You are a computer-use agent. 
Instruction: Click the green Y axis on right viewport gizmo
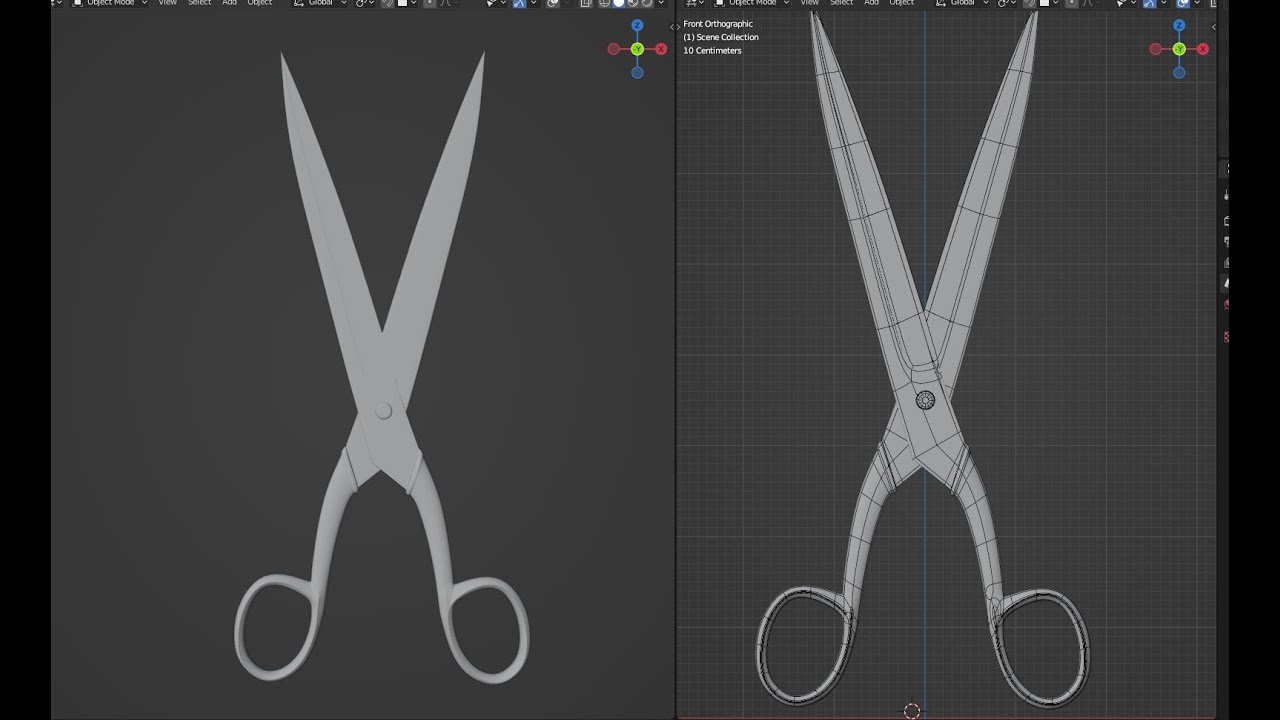(1179, 49)
